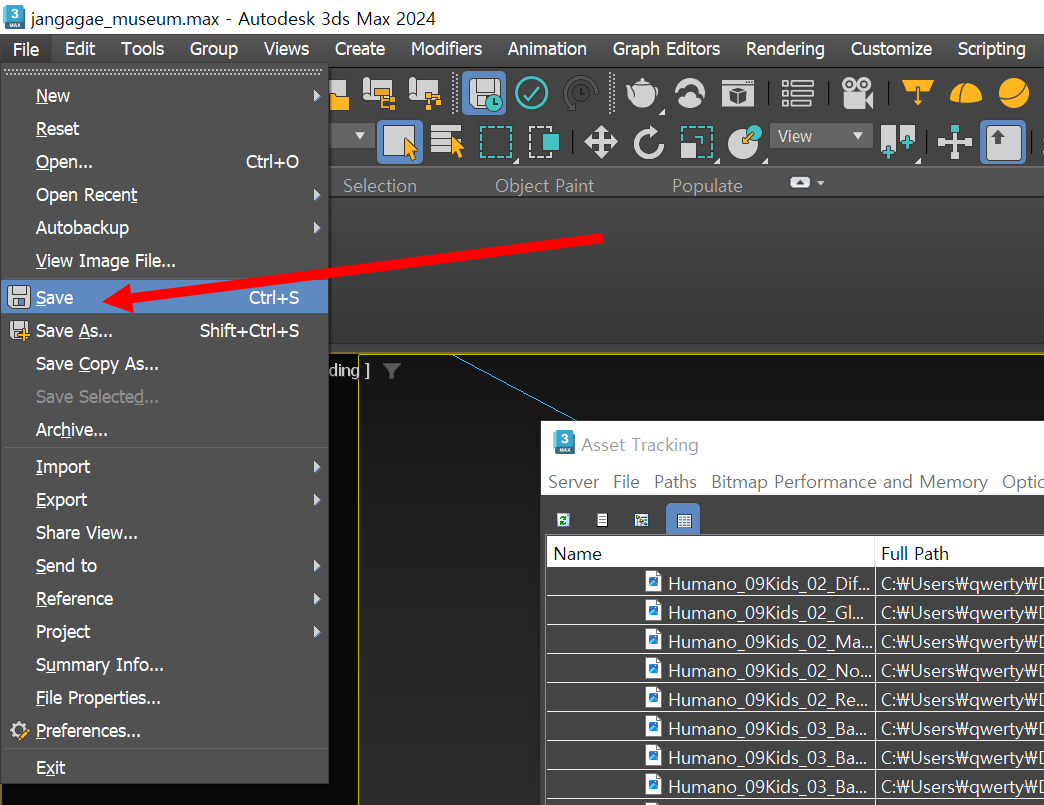
Task: Click the viewport filter funnel icon
Action: coord(392,371)
